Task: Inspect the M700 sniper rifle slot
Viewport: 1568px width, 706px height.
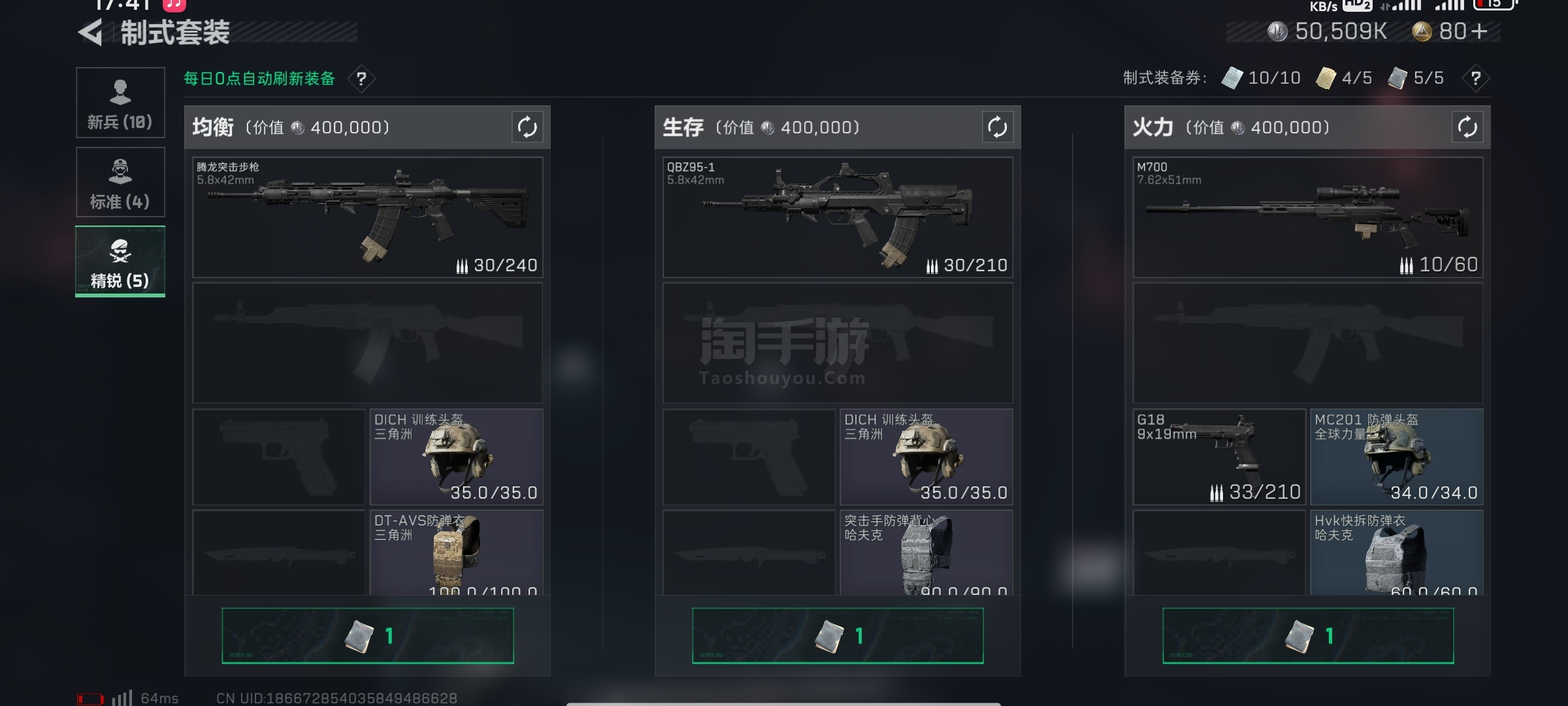Action: click(1308, 217)
